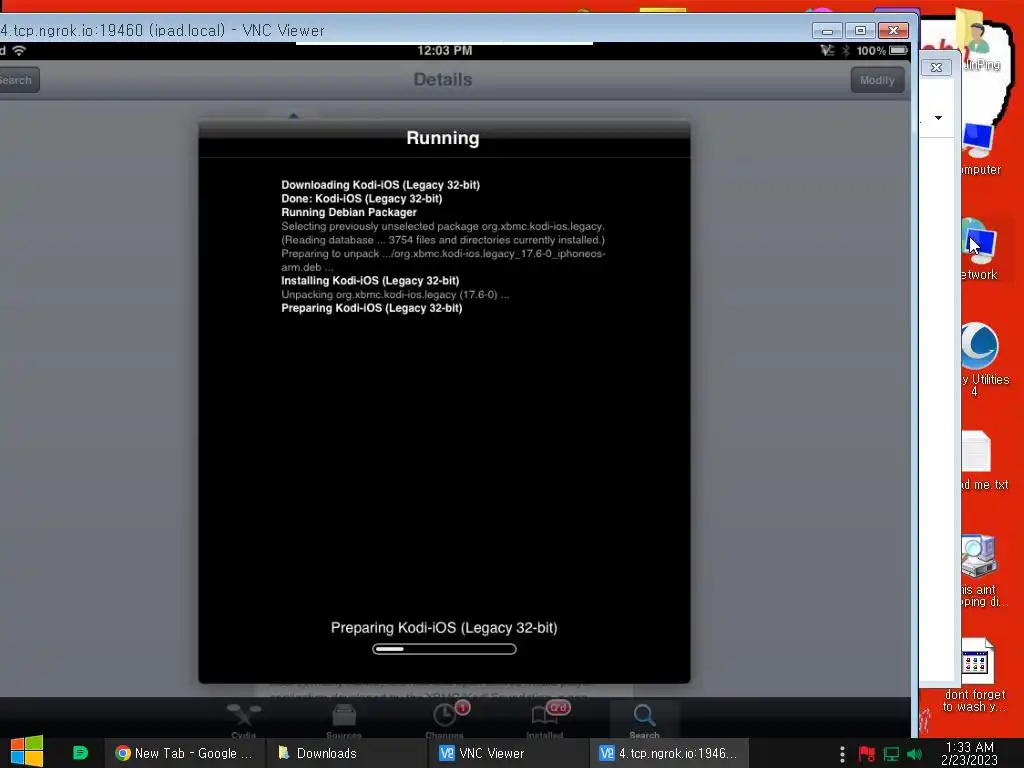Open the 'dont forget to wash' desktop file
1024x768 pixels.
975,675
